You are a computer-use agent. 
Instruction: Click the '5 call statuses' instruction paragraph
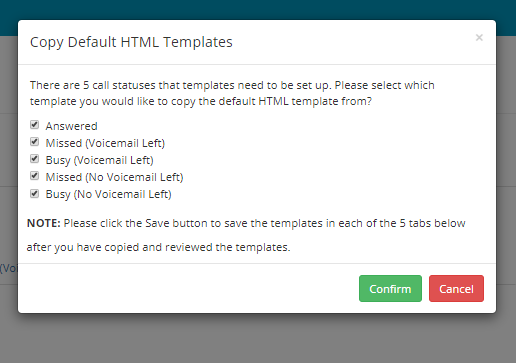click(x=232, y=93)
